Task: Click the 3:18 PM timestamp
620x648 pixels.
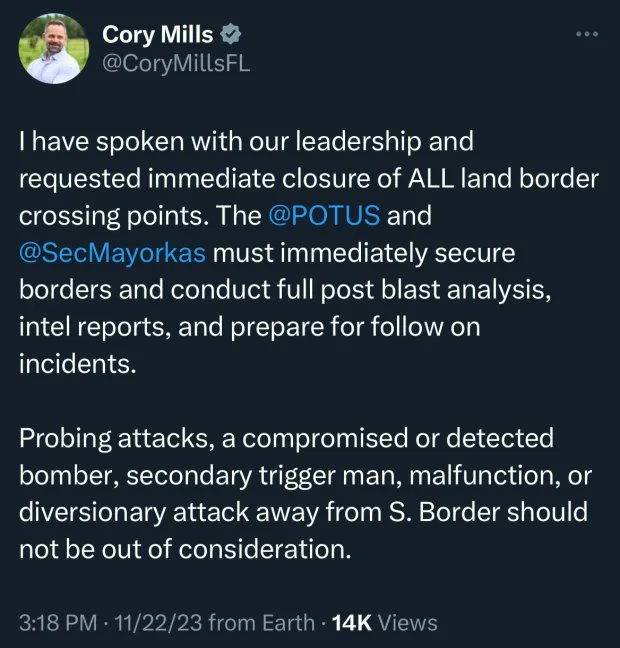Action: coord(57,622)
